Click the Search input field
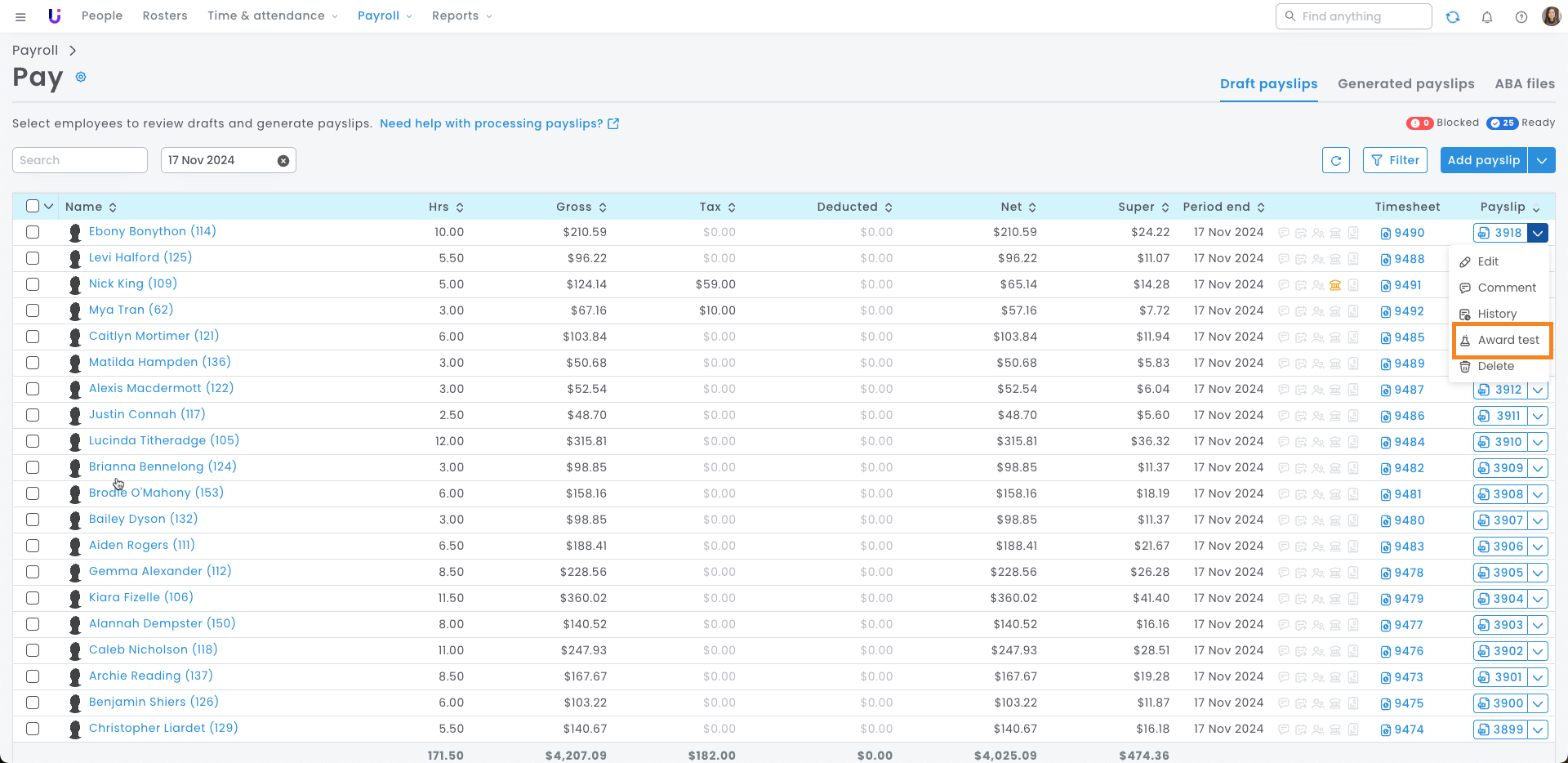This screenshot has width=1568, height=763. point(80,161)
